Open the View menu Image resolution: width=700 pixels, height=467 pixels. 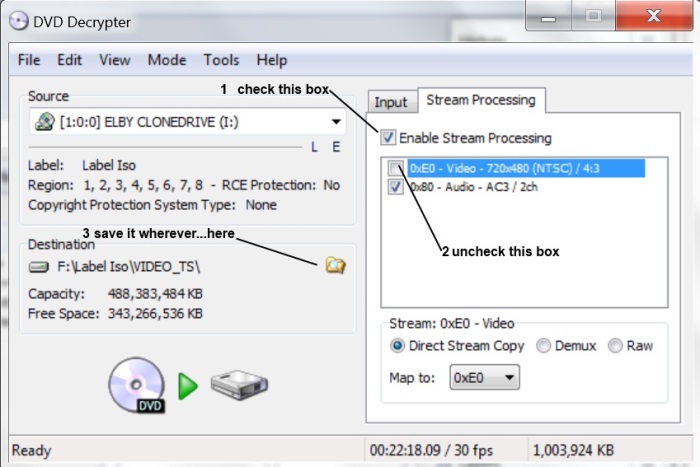[x=115, y=60]
